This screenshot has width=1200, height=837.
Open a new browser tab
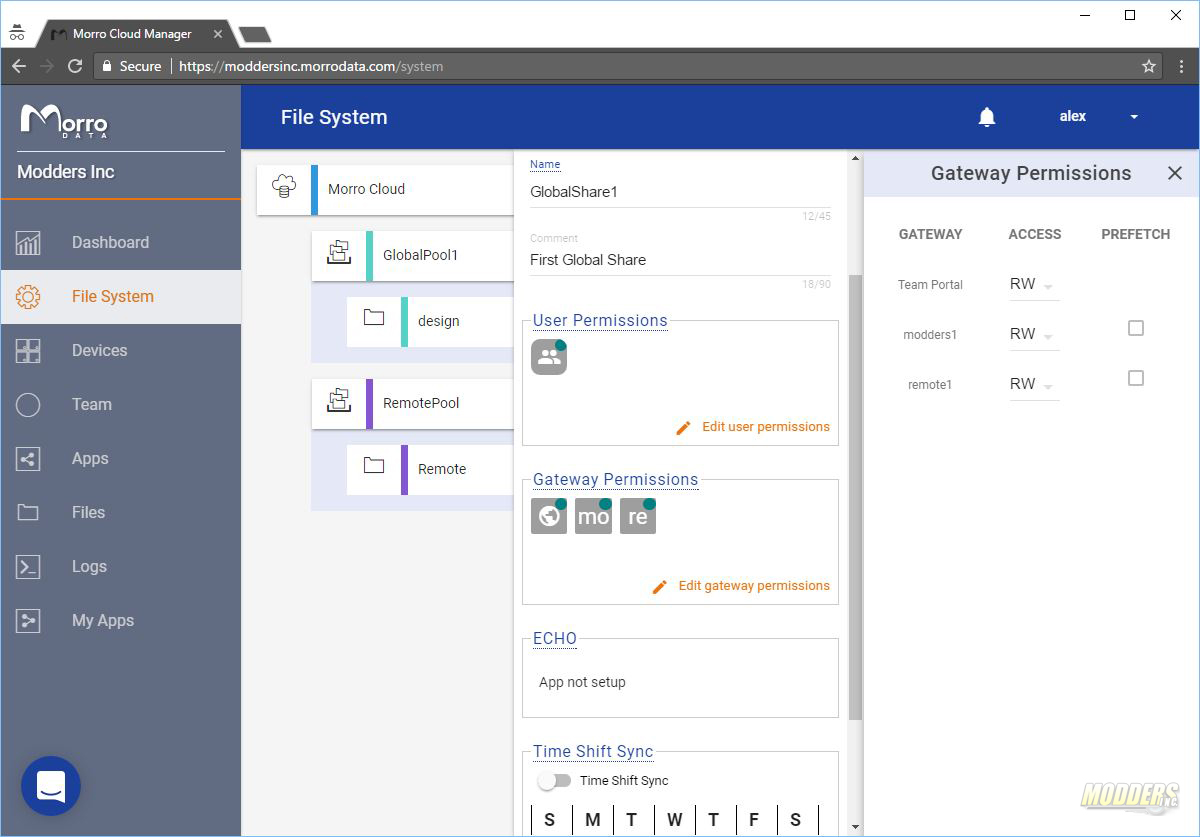click(x=255, y=34)
